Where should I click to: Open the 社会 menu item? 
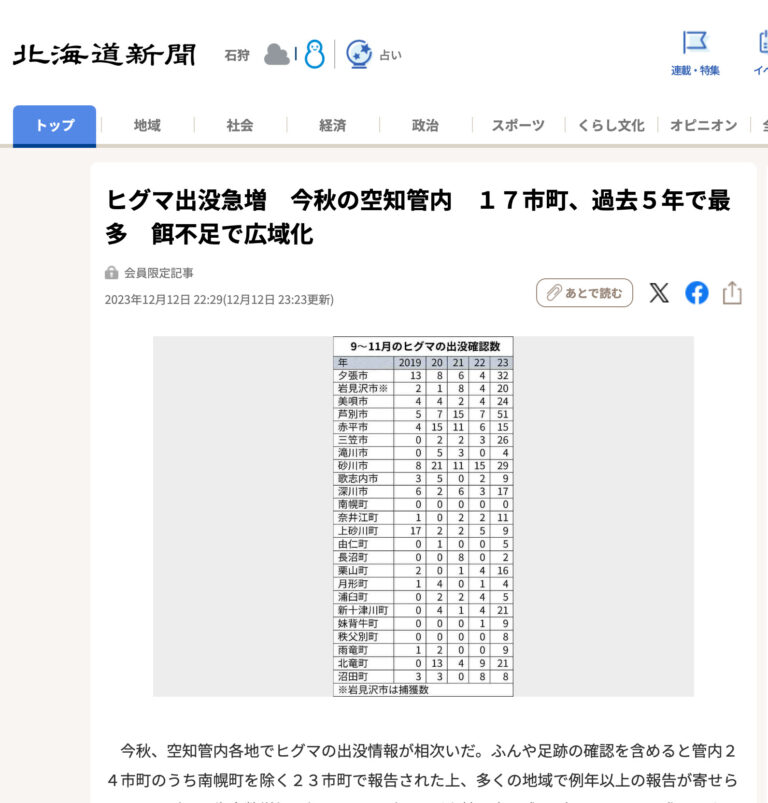click(x=240, y=126)
